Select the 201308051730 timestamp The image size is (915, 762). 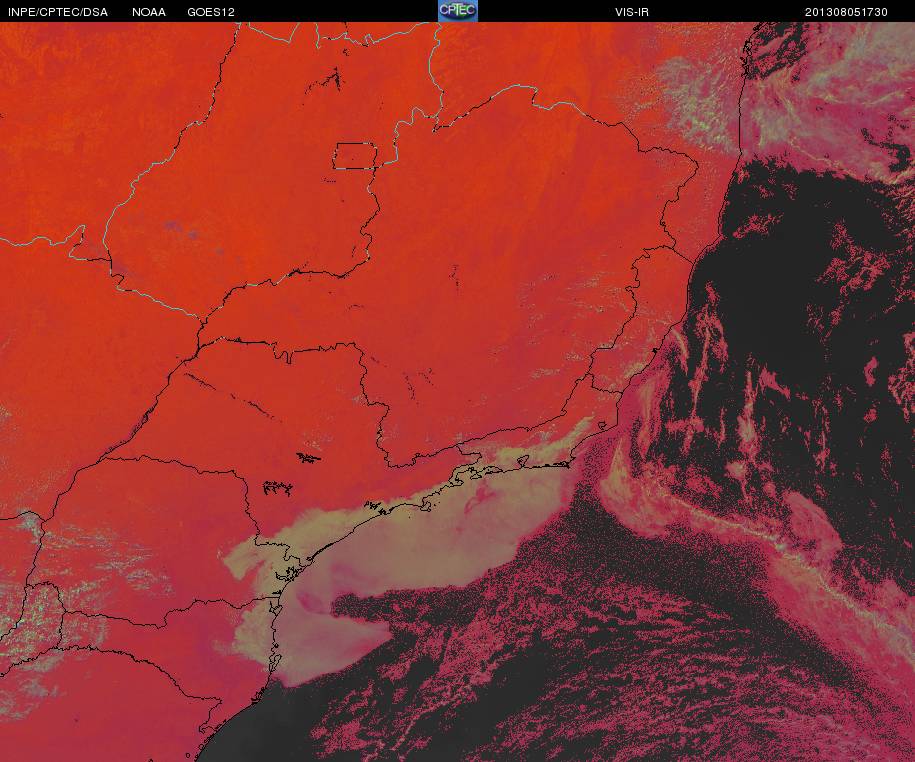click(846, 12)
